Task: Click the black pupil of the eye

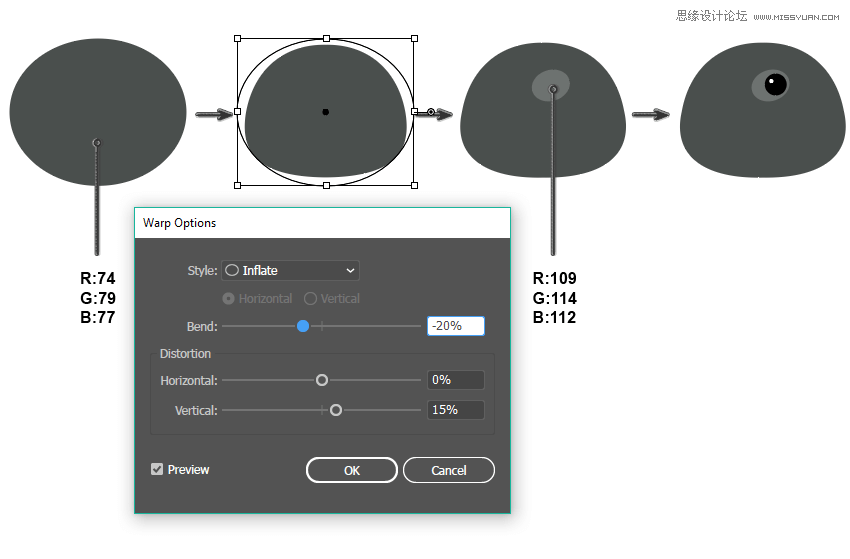Action: 776,85
